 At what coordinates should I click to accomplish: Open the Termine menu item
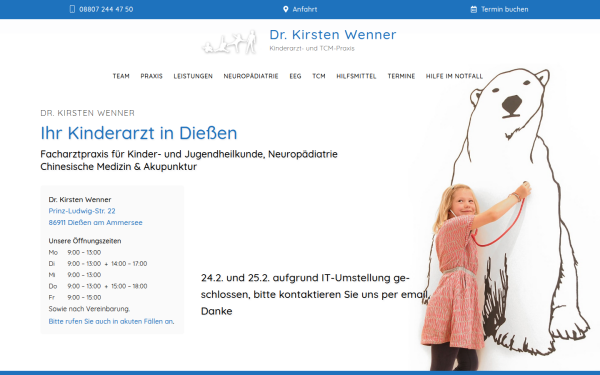[401, 76]
